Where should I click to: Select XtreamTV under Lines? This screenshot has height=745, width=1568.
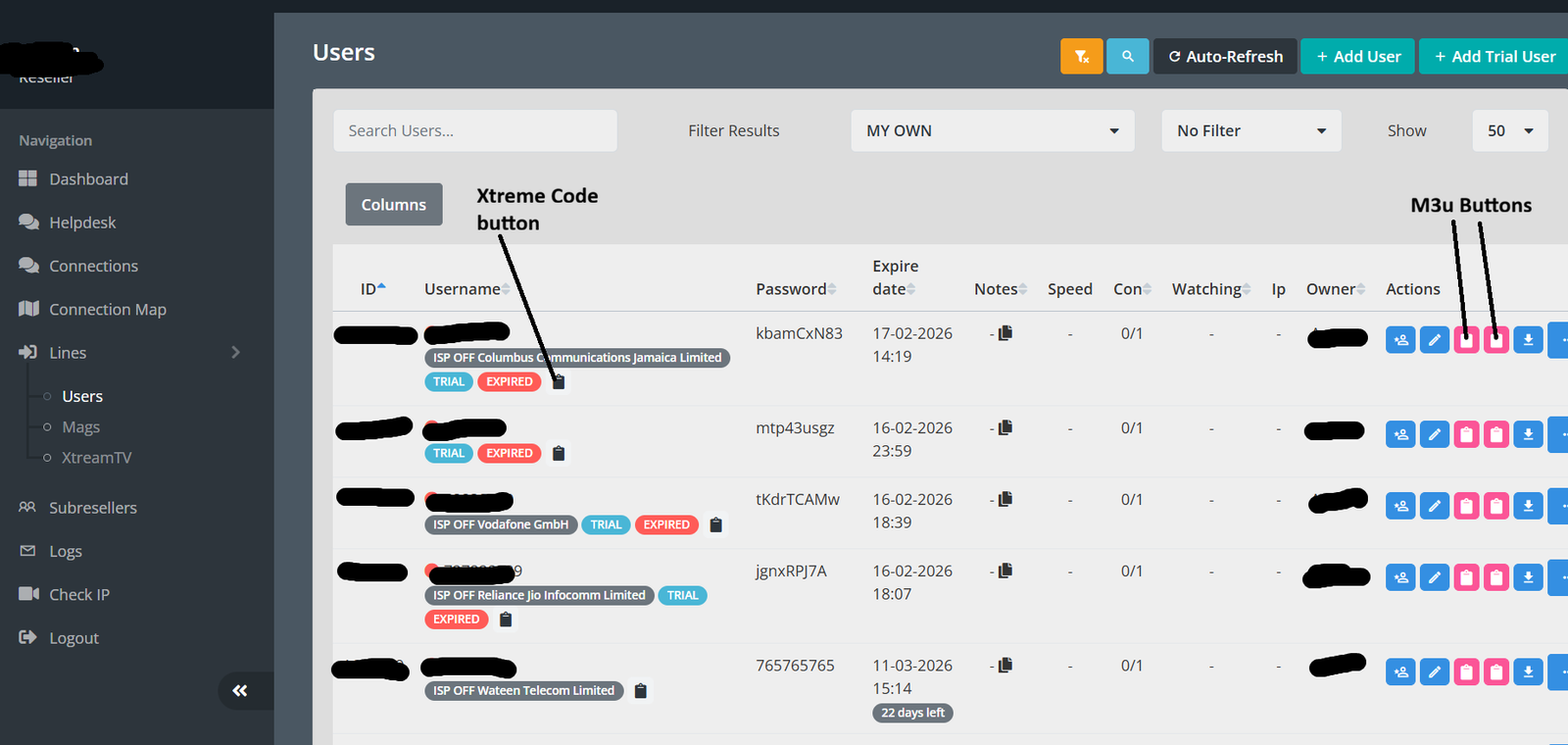tap(96, 458)
